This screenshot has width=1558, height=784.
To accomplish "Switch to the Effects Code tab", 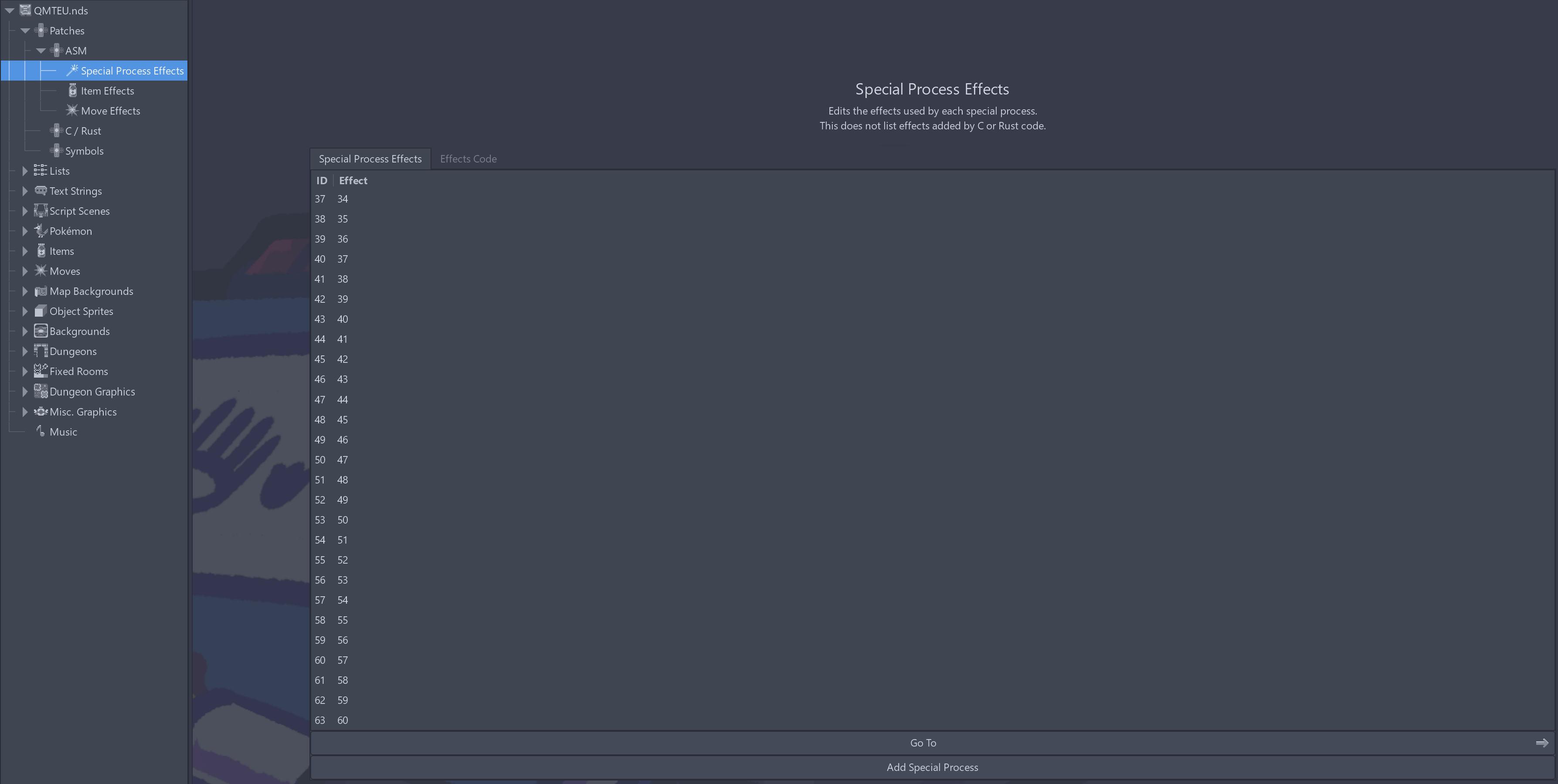I will [468, 159].
